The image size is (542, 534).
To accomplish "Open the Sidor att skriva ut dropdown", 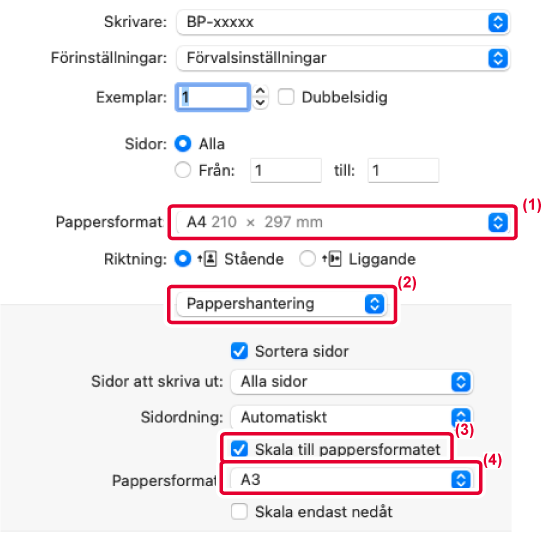I will click(351, 382).
